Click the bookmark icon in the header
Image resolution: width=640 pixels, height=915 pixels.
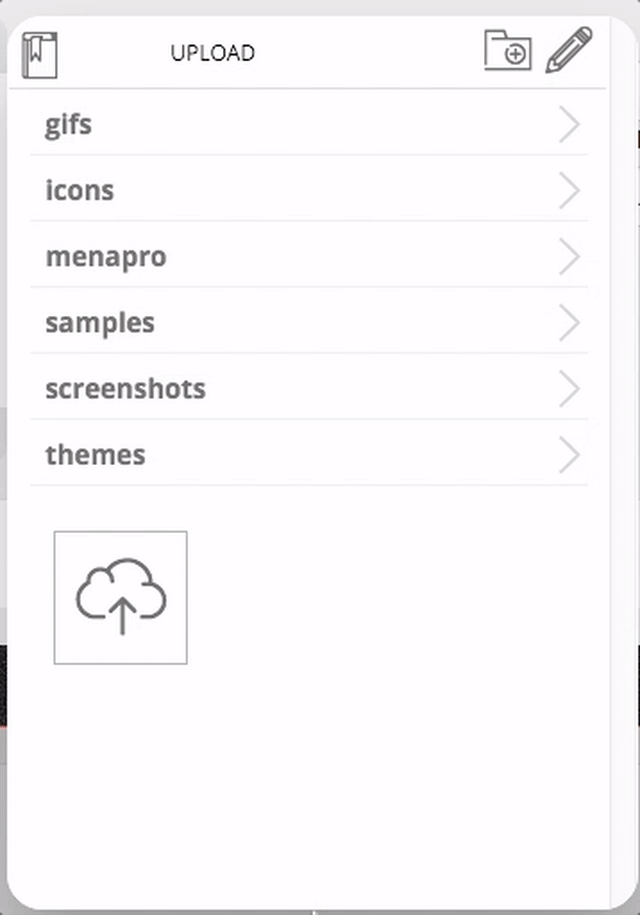pos(40,54)
